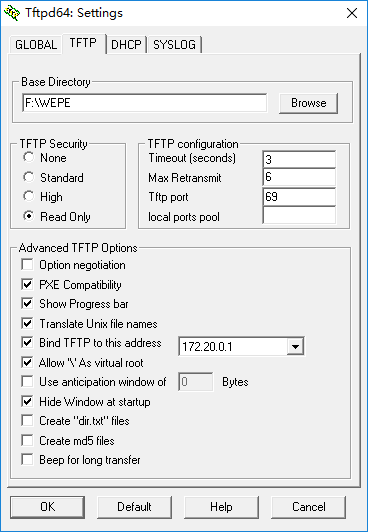Switch to the GLOBAL tab

tap(36, 44)
